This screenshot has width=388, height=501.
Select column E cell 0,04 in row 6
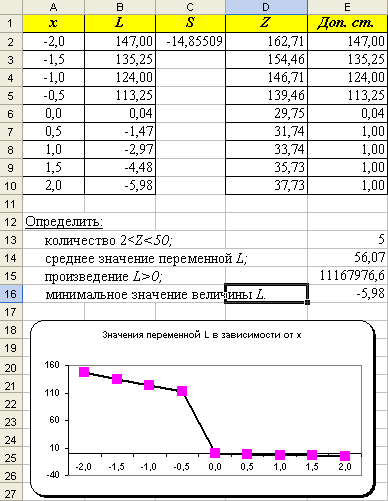(x=348, y=113)
